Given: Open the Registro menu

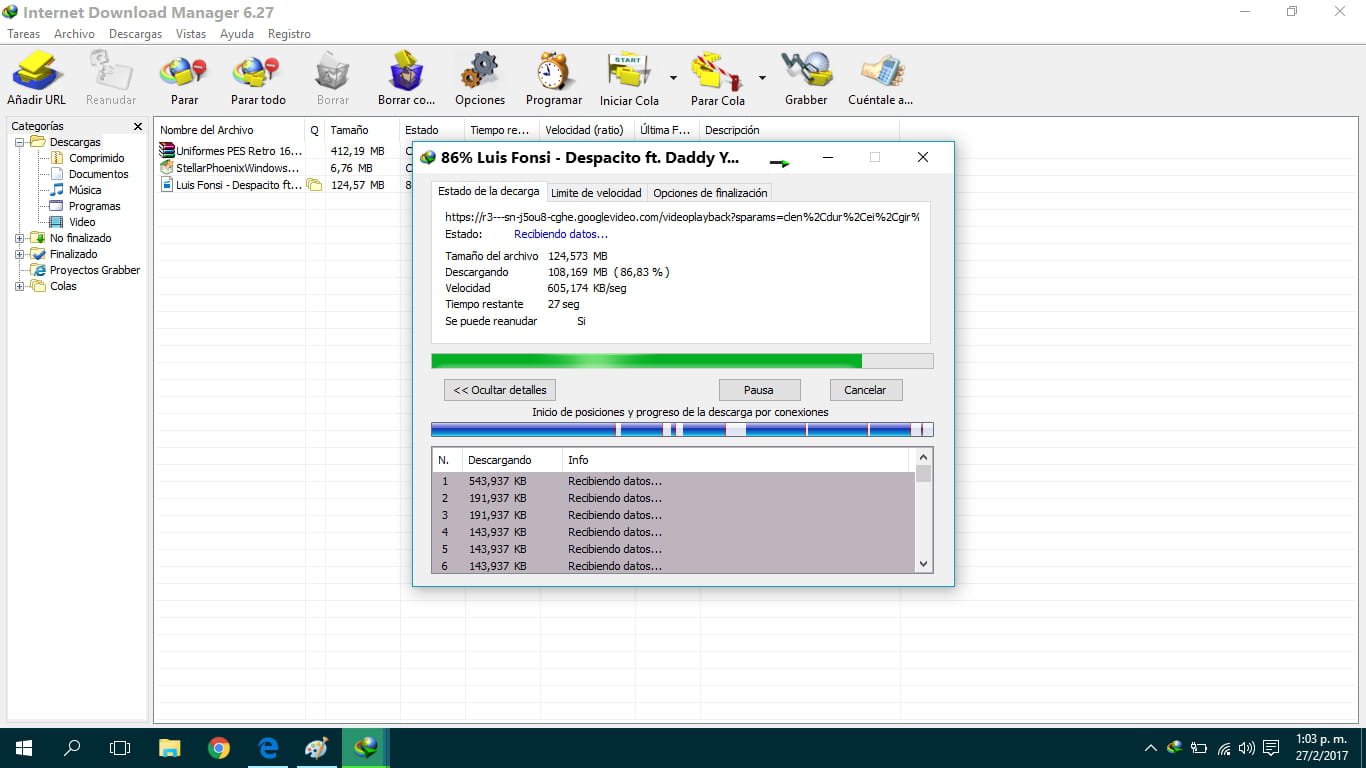Looking at the screenshot, I should (x=289, y=34).
